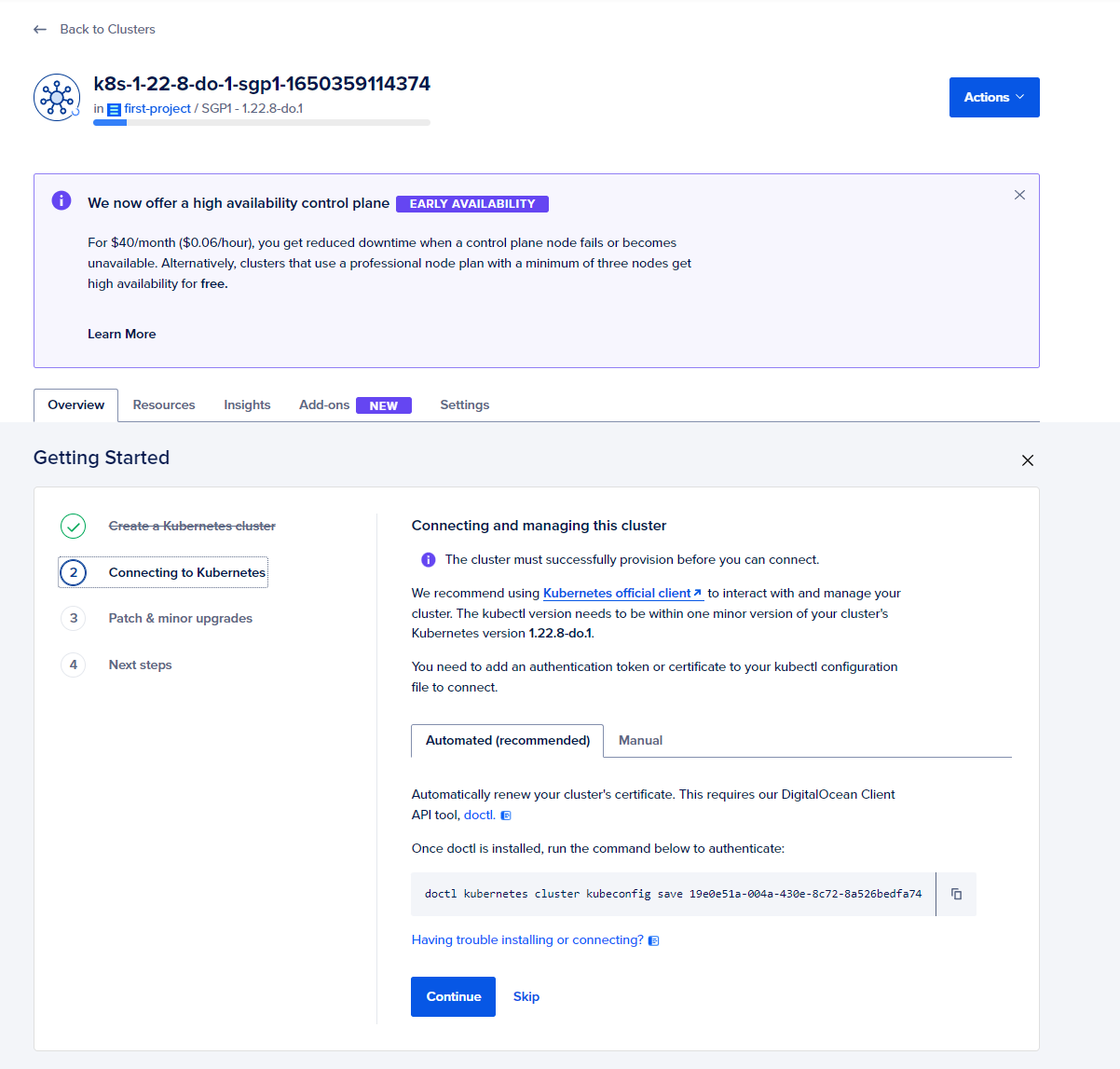1120x1069 pixels.
Task: Click the green completed checkmark step icon
Action: [x=74, y=527]
